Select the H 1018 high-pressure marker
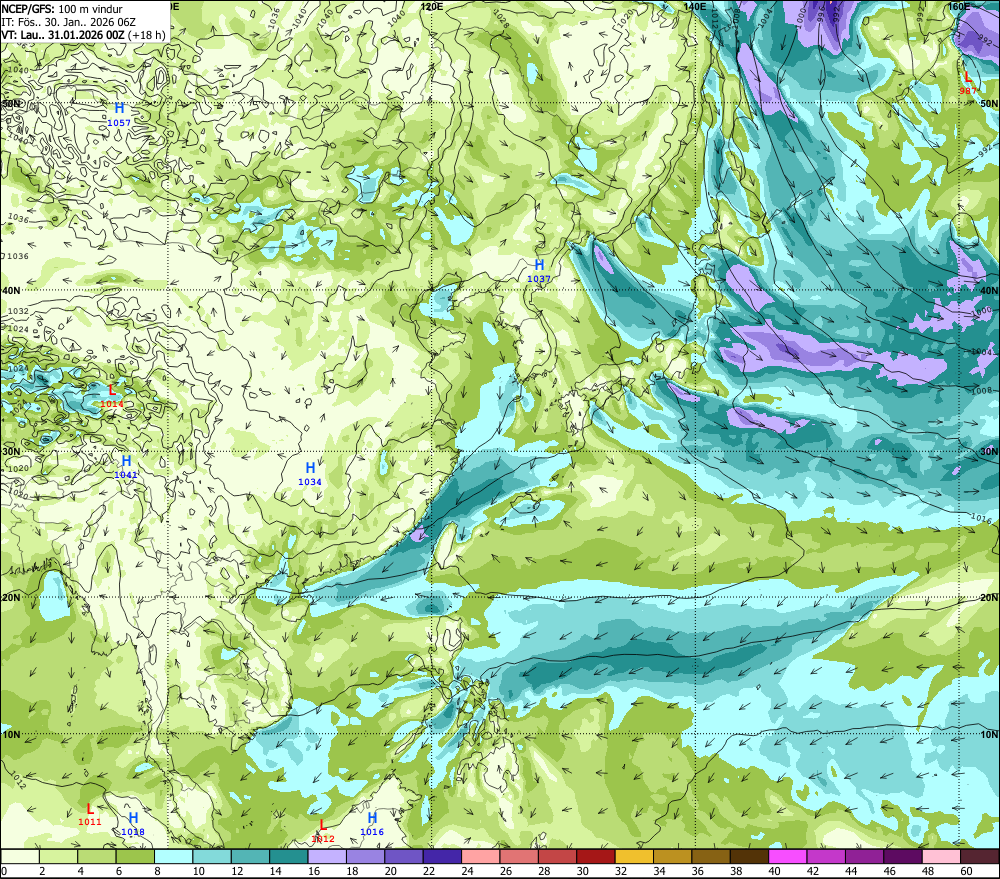 pyautogui.click(x=133, y=824)
